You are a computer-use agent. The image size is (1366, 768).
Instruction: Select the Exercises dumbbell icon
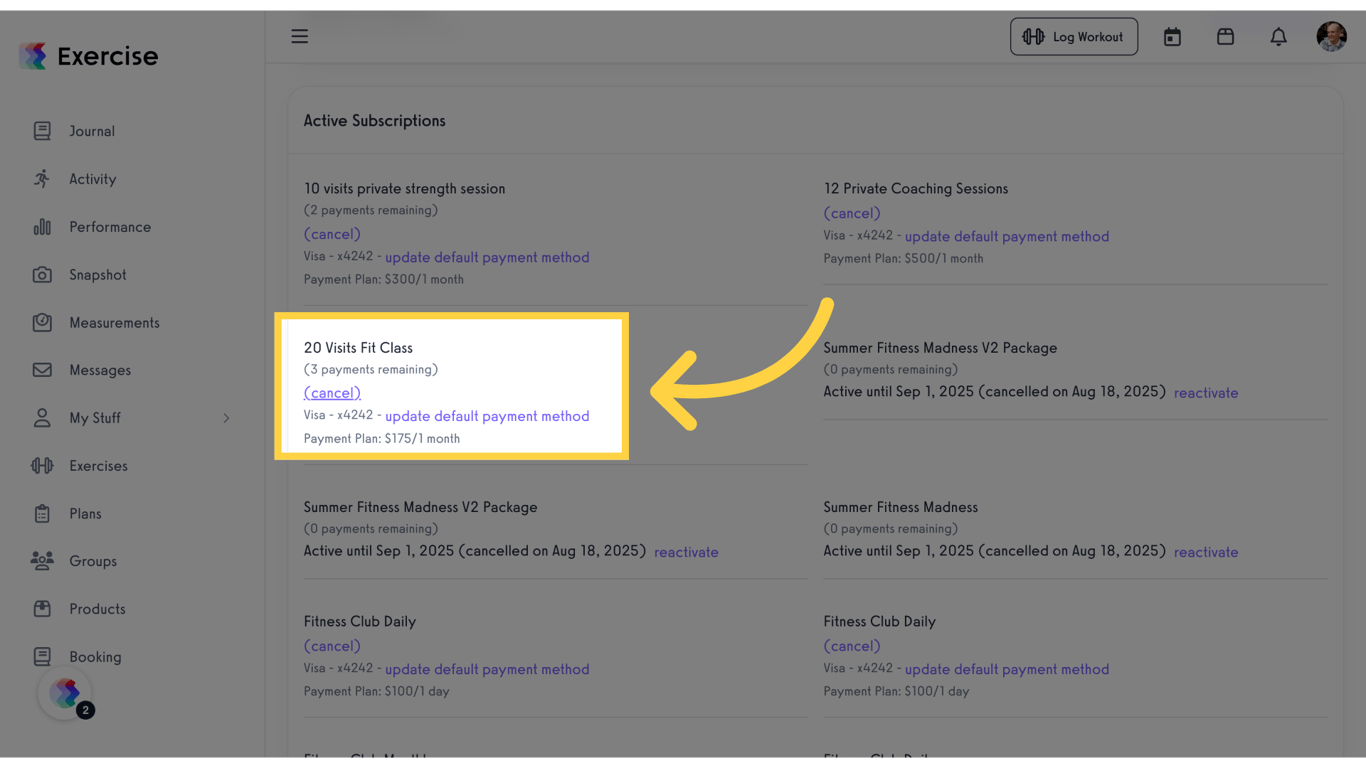[x=41, y=465]
